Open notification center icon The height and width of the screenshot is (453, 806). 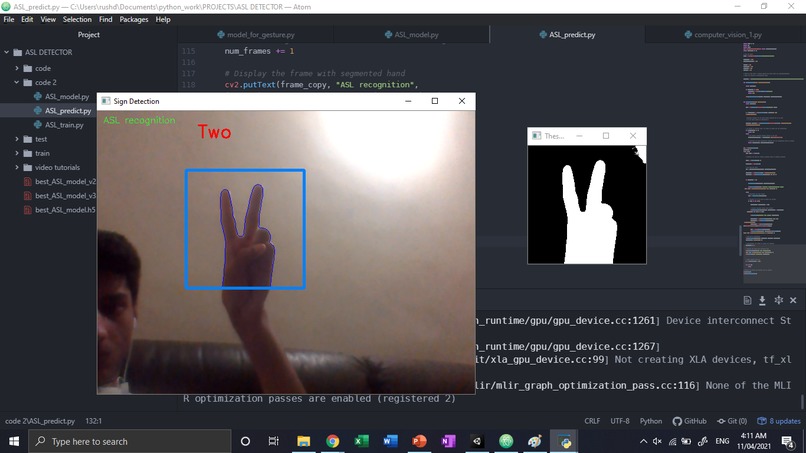[787, 442]
